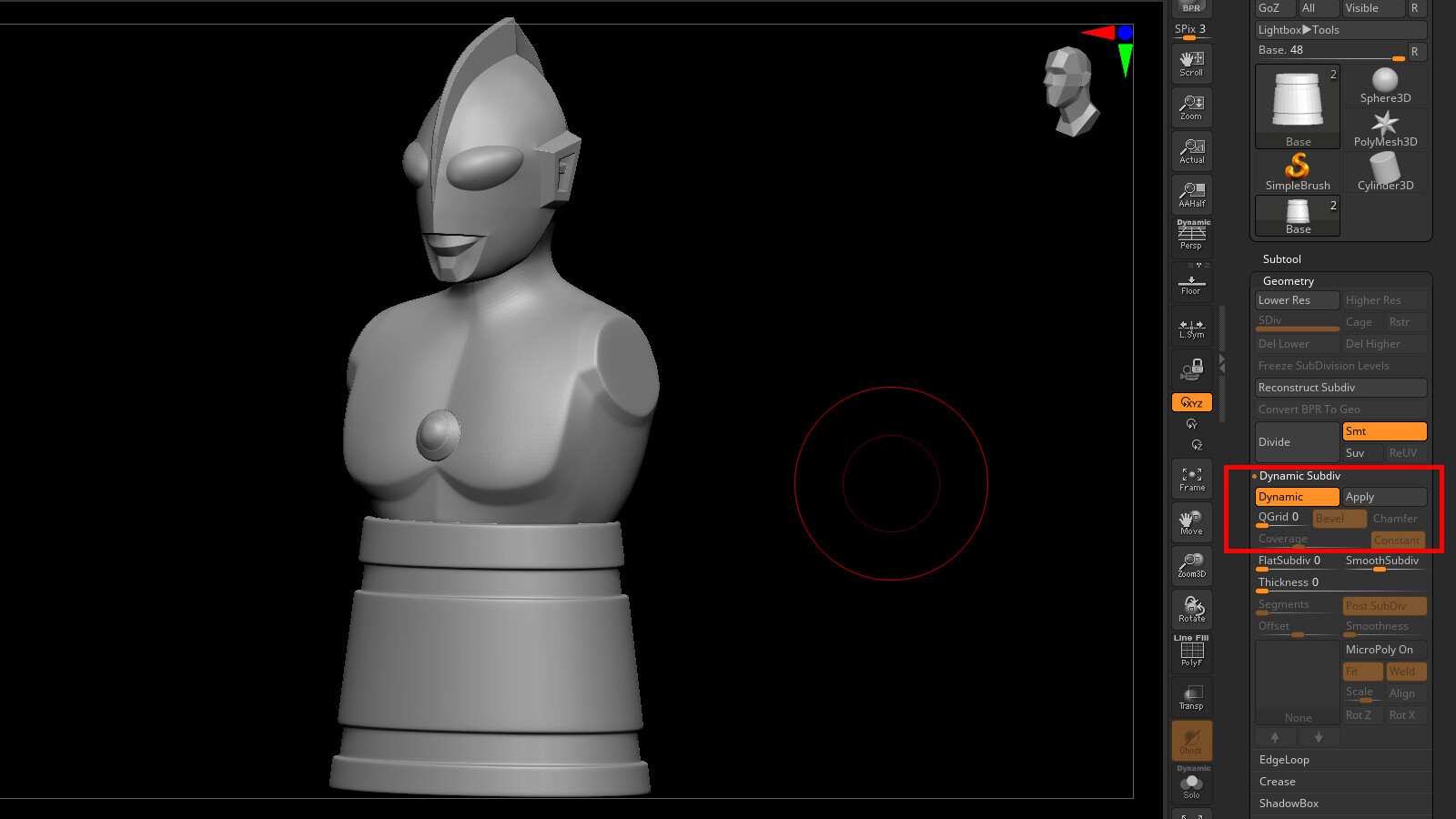Adjust the Base 48 slider
This screenshot has height=819, width=1456.
[1330, 52]
